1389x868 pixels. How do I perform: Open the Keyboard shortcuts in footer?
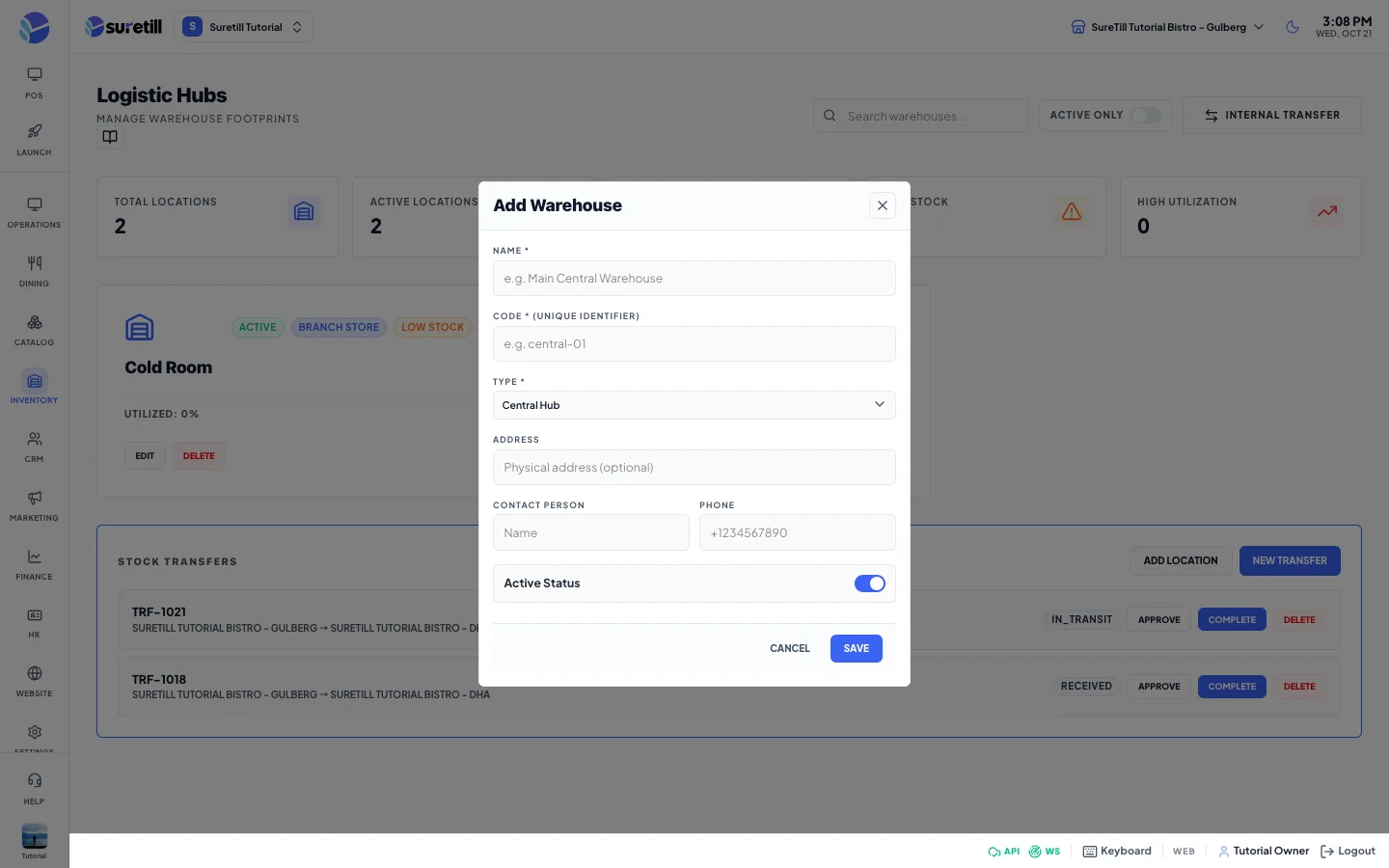tap(1117, 852)
